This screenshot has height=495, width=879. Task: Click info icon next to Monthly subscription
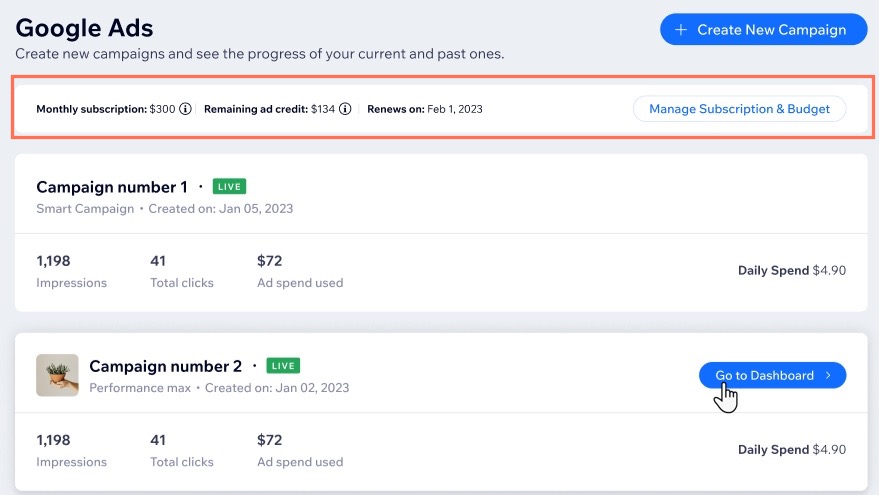(185, 109)
